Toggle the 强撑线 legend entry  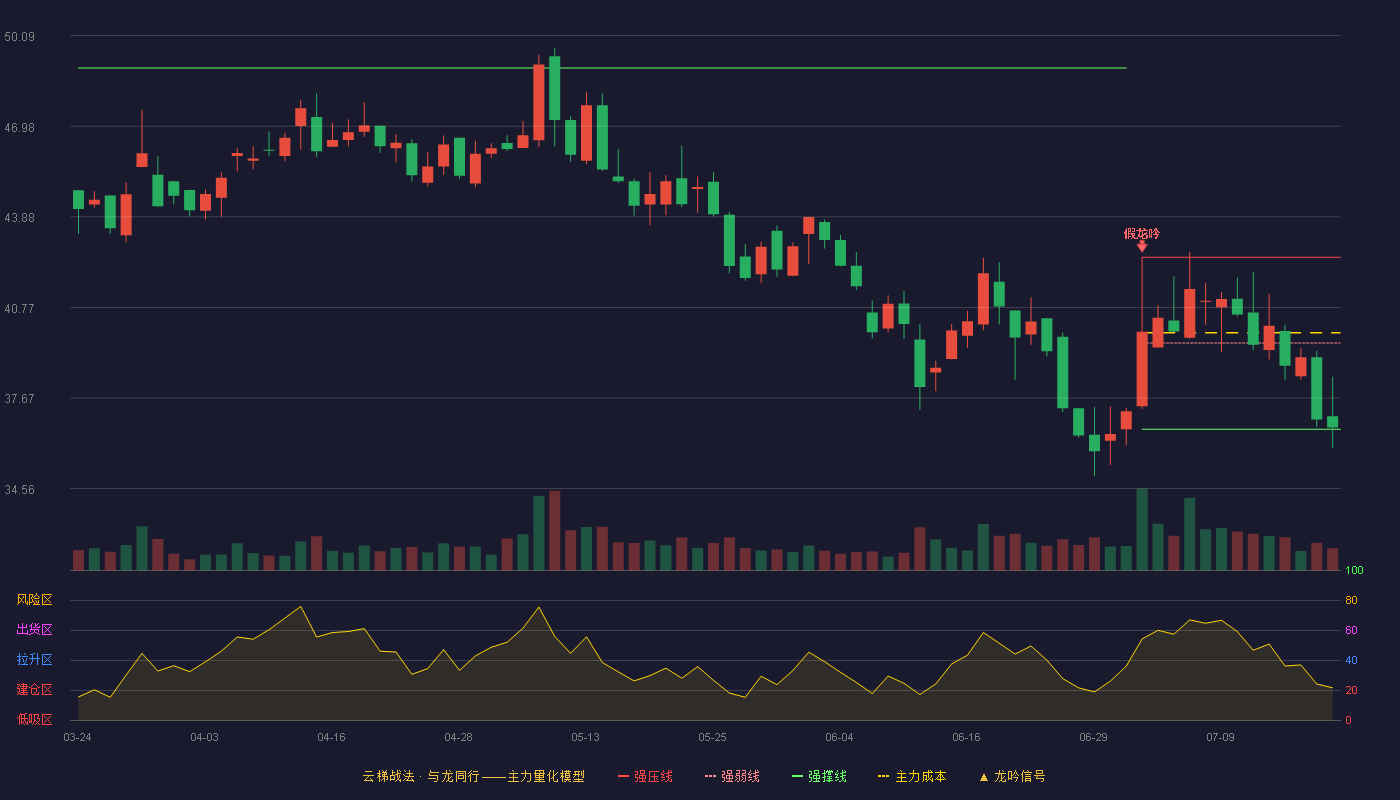click(x=819, y=776)
